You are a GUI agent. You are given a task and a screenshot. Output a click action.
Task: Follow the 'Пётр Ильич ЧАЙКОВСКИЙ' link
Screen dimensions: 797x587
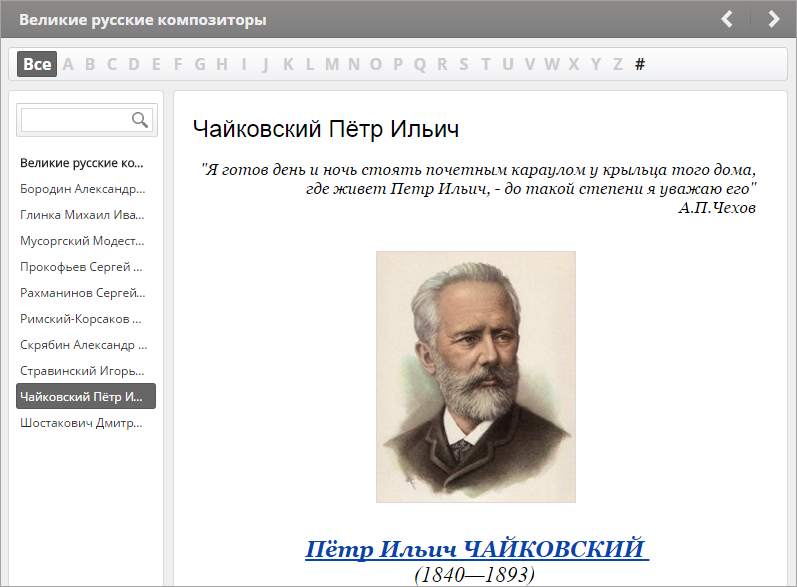click(x=477, y=549)
